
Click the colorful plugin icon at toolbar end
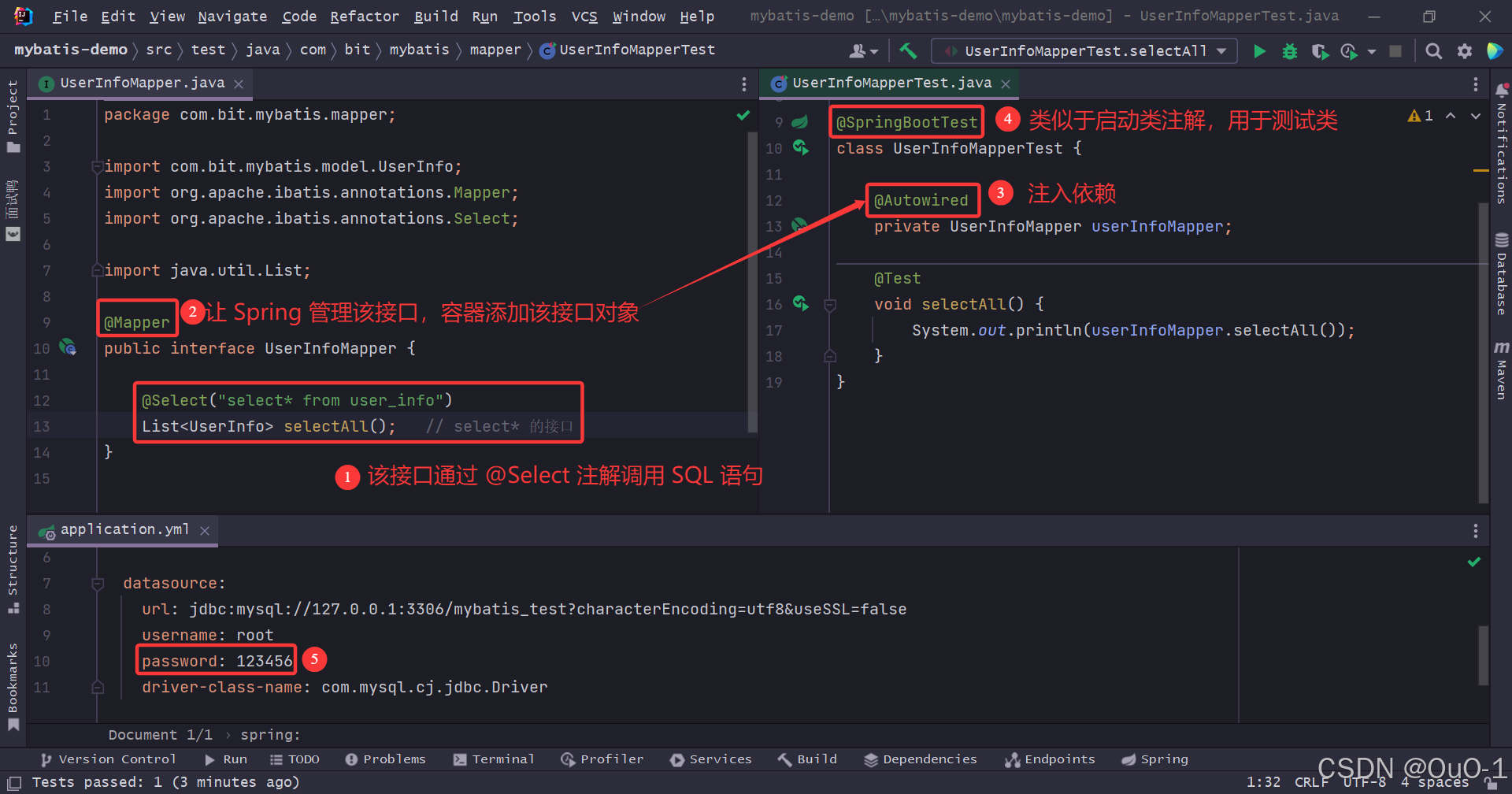pyautogui.click(x=1495, y=51)
